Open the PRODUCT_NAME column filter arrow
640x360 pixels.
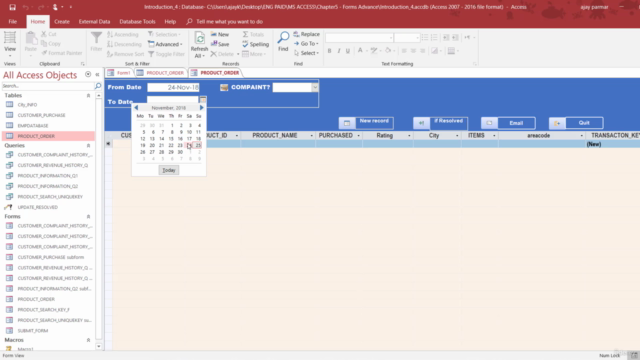pos(311,136)
